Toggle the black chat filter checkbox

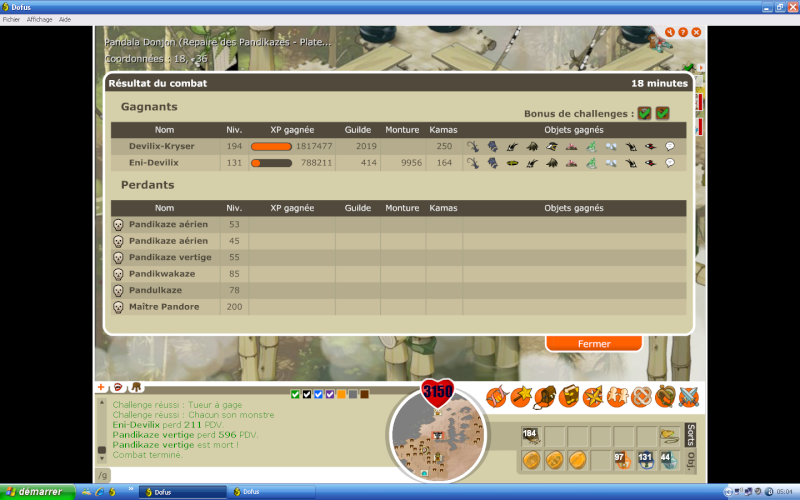tap(307, 394)
